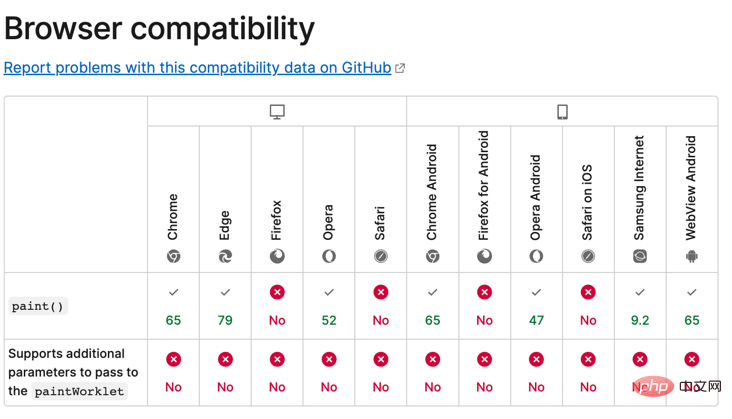Click the Safari desktop compass icon
732x419 pixels.
point(381,256)
